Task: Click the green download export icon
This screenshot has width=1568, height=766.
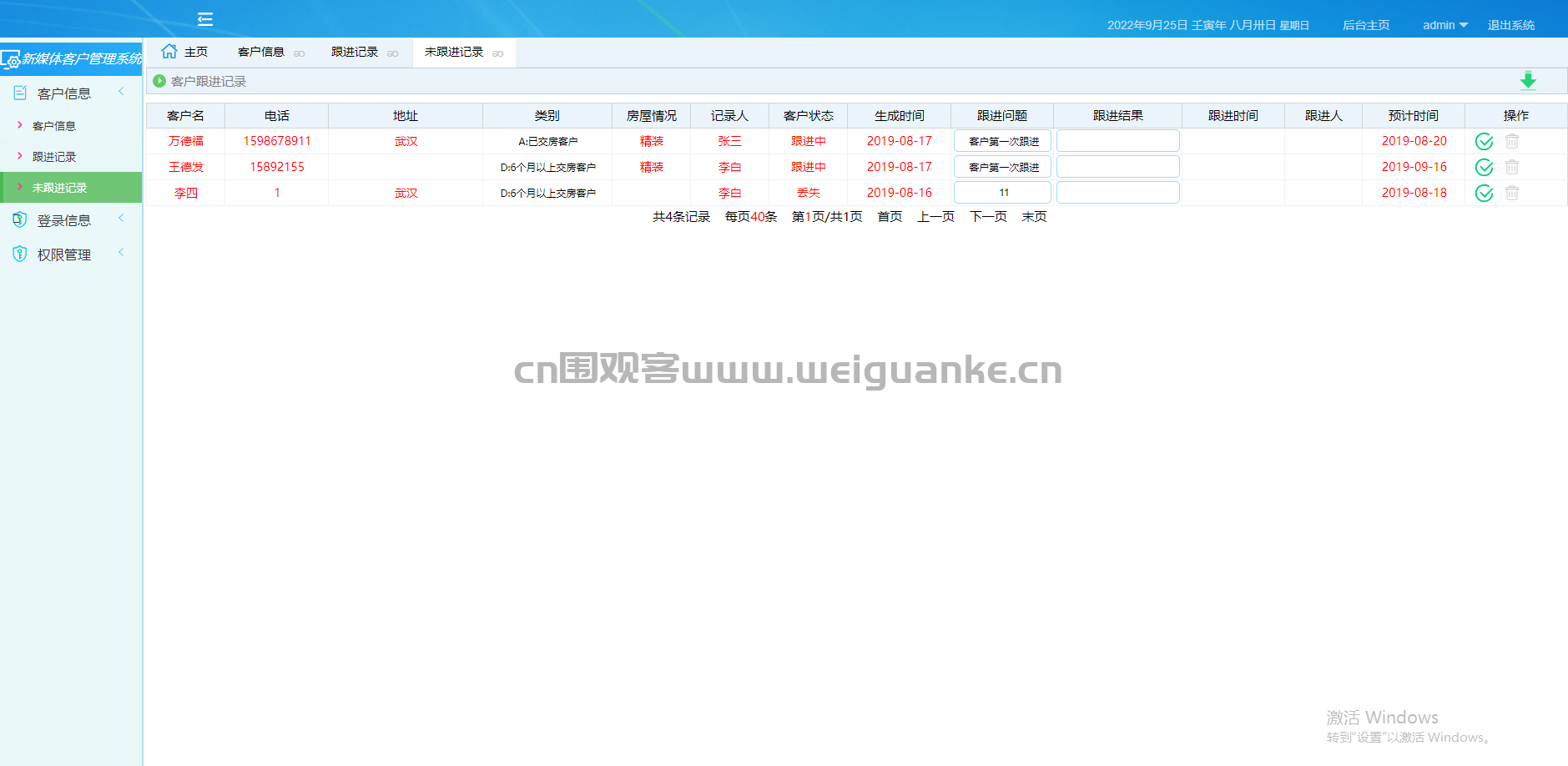Action: coord(1528,81)
